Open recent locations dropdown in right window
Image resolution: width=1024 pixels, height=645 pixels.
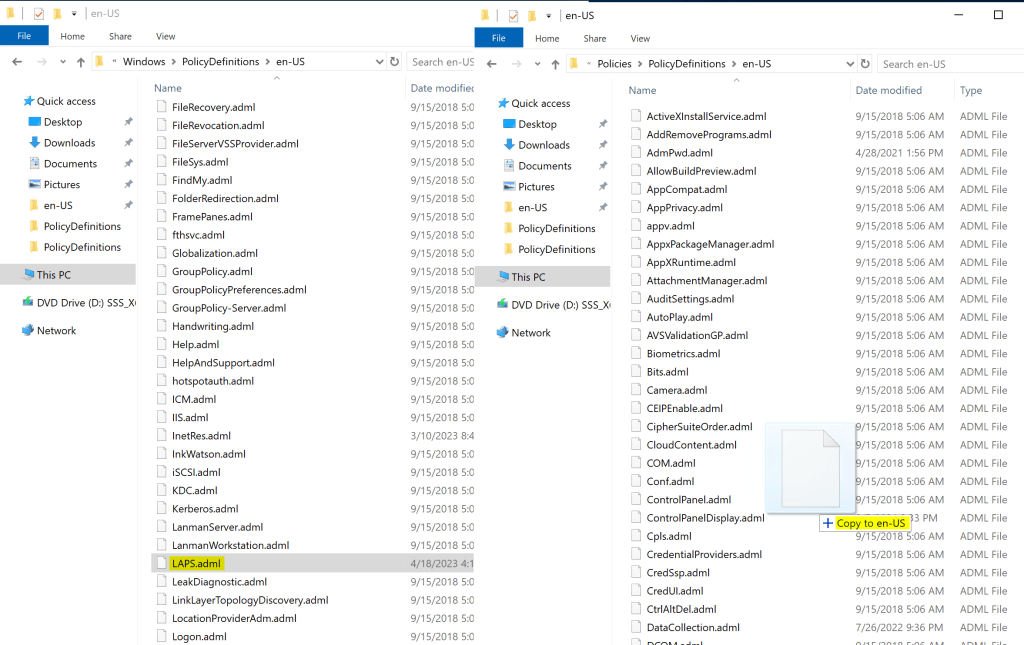tap(535, 64)
